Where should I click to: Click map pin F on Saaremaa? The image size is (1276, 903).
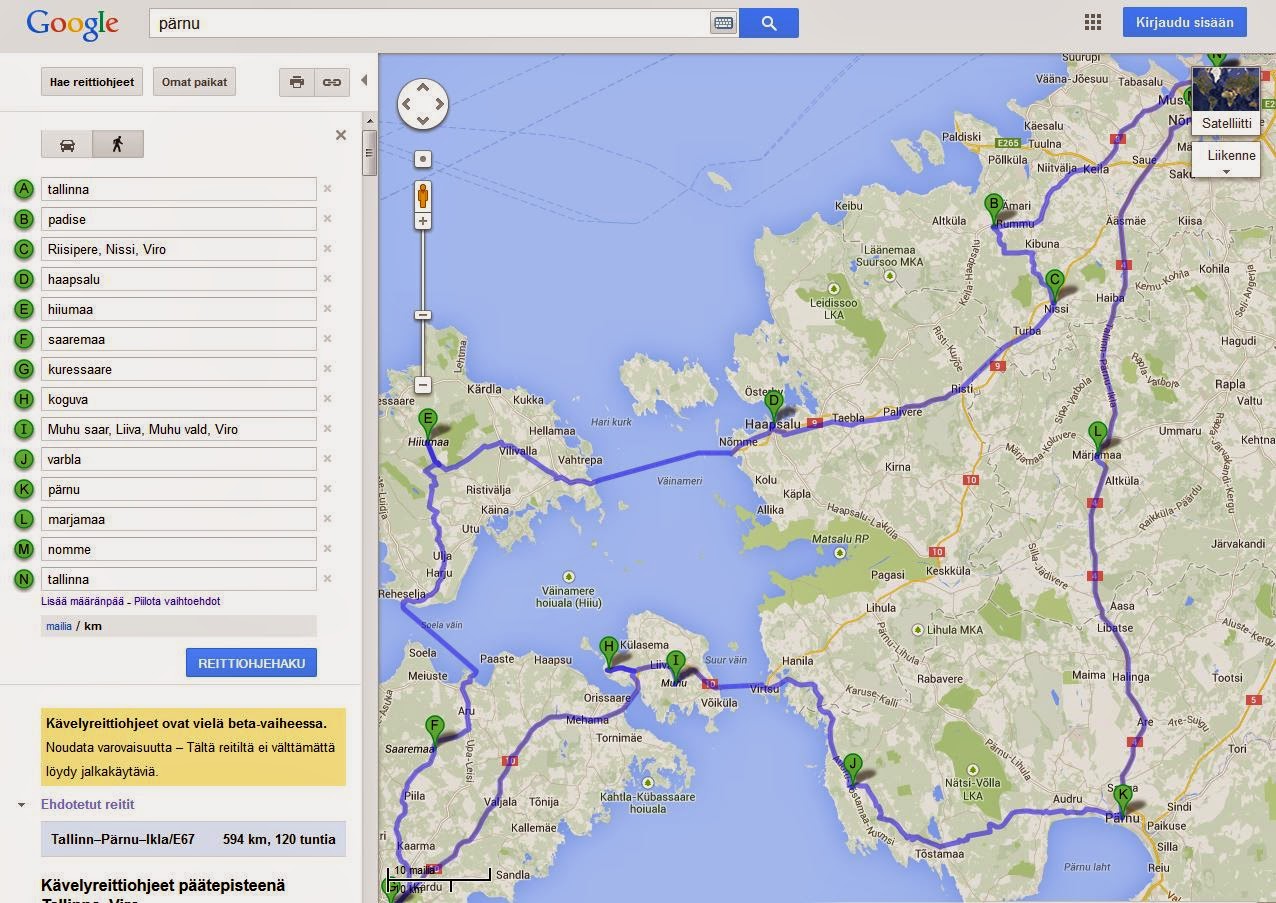tap(434, 731)
